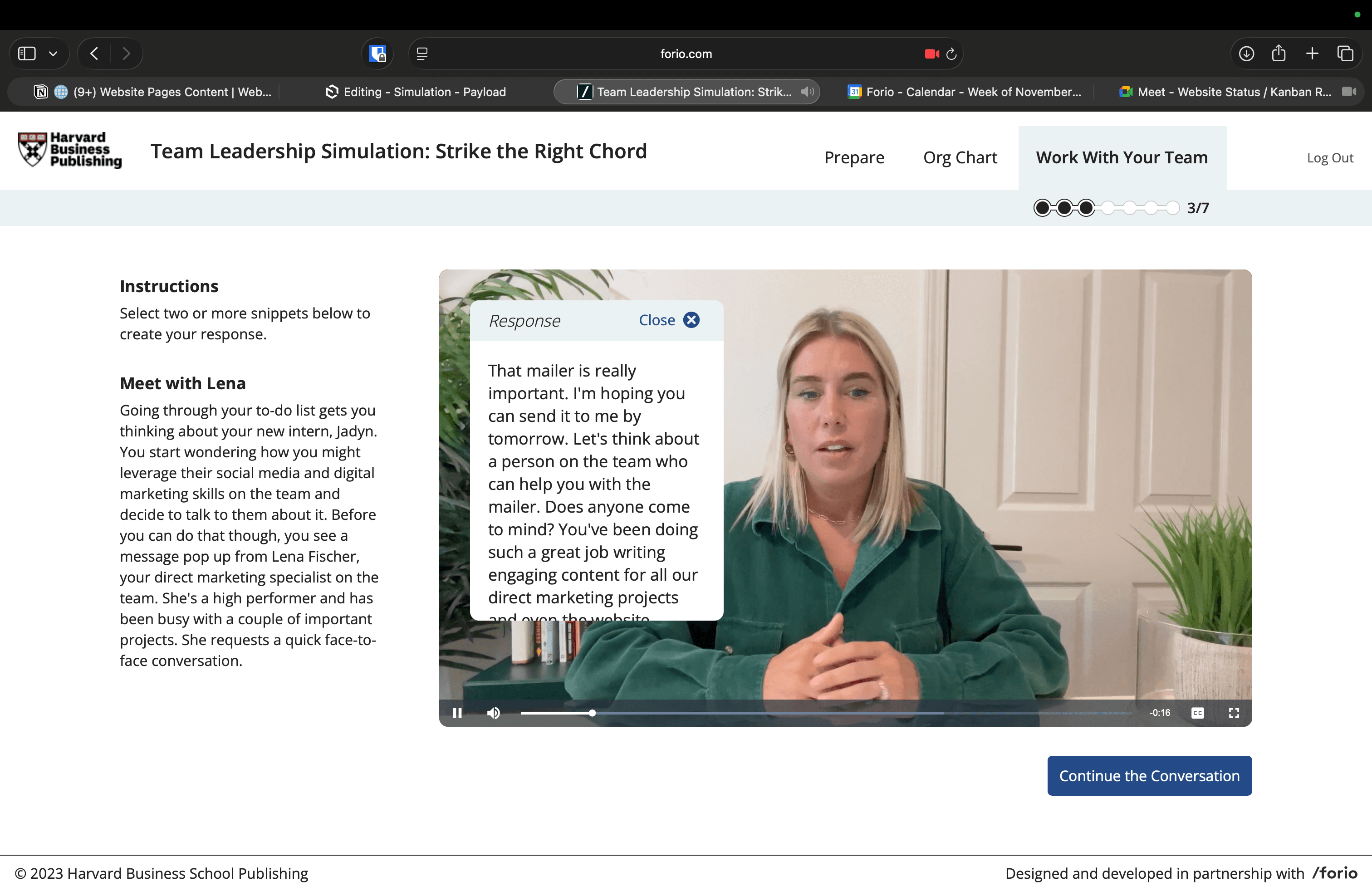The height and width of the screenshot is (891, 1372).
Task: Enter fullscreen mode for the video
Action: pos(1234,713)
